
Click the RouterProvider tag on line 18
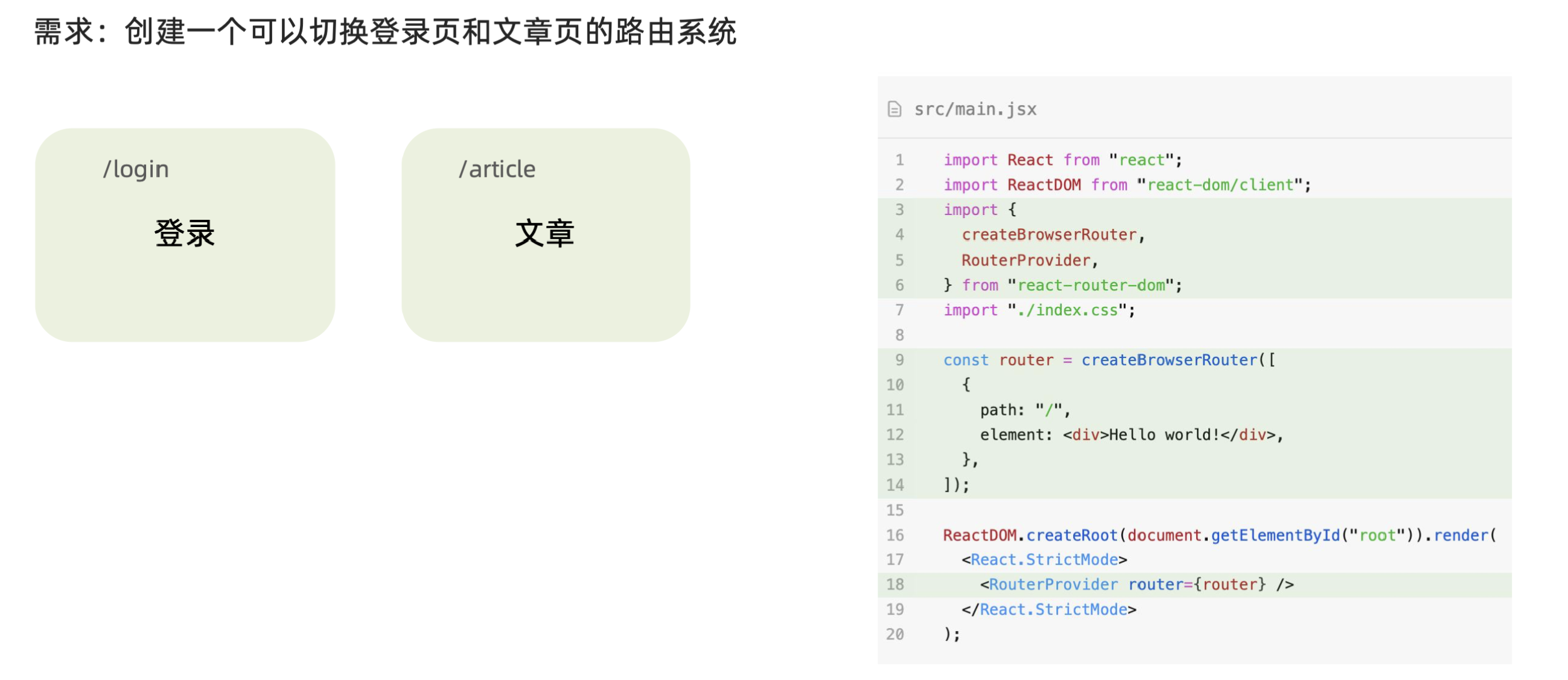(x=1053, y=585)
